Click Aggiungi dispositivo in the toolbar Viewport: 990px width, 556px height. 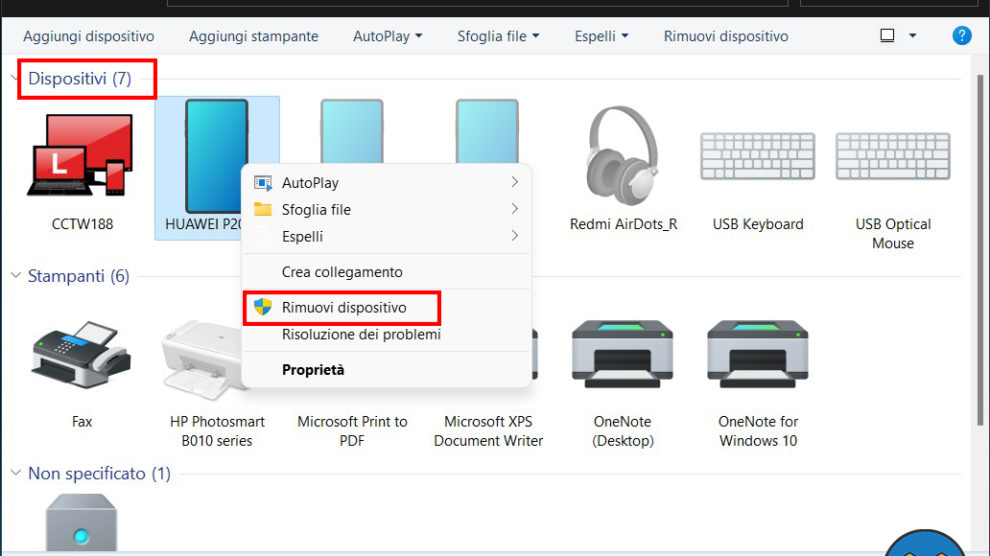tap(88, 37)
